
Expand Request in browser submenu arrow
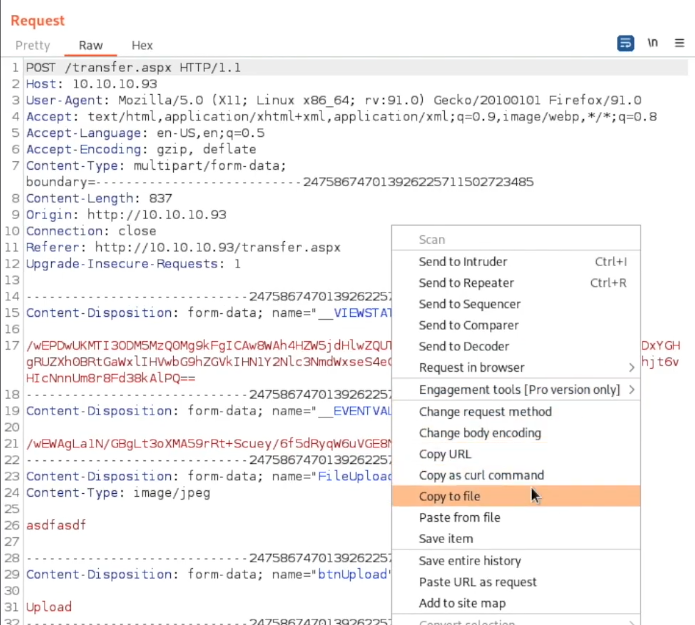631,368
